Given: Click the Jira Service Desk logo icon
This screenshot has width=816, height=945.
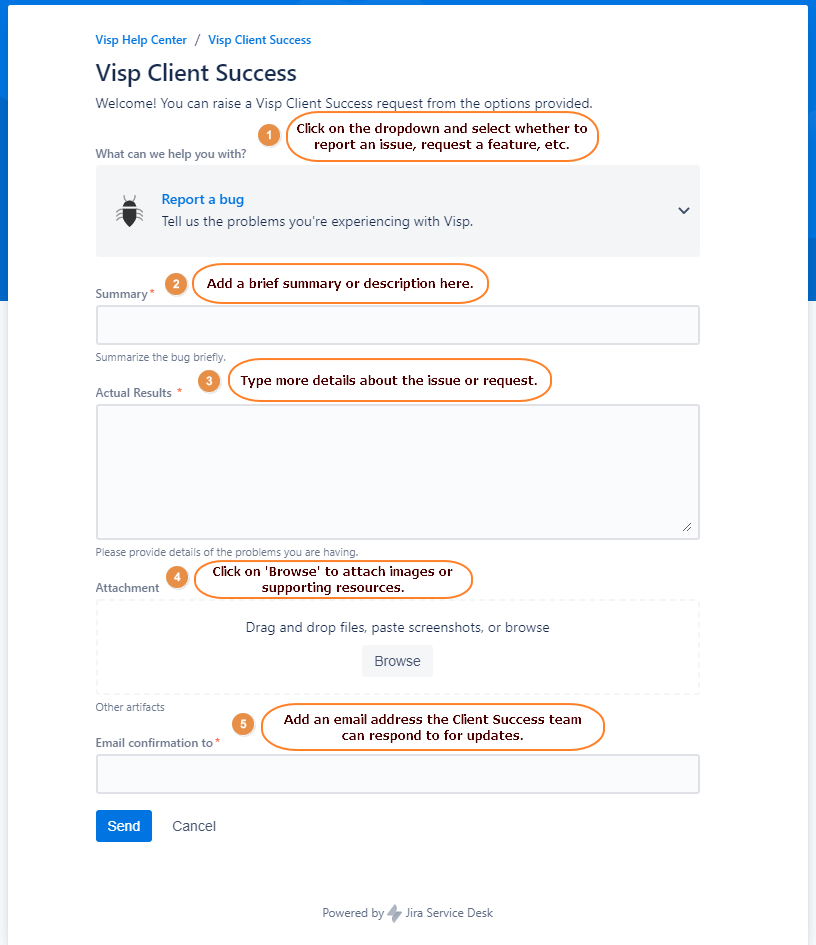Looking at the screenshot, I should point(394,913).
